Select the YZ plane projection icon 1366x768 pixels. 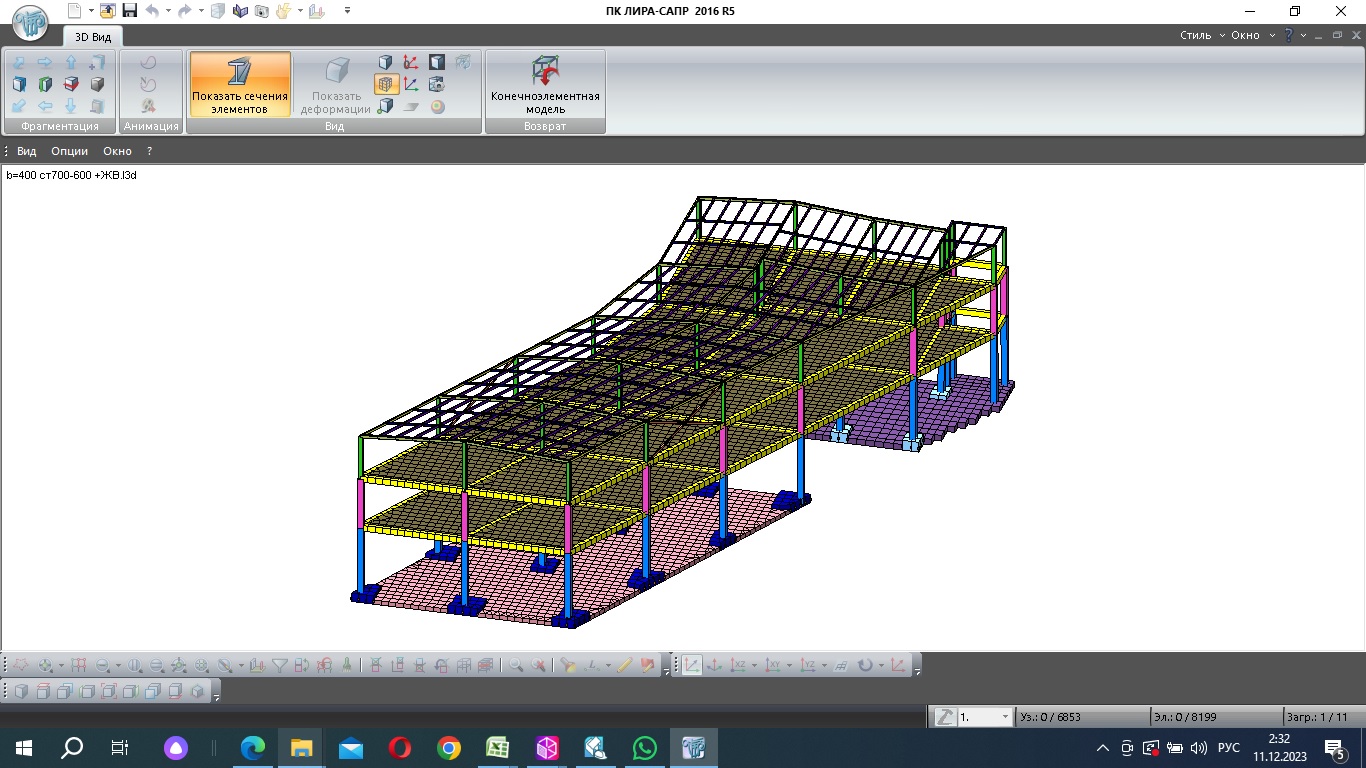[807, 665]
